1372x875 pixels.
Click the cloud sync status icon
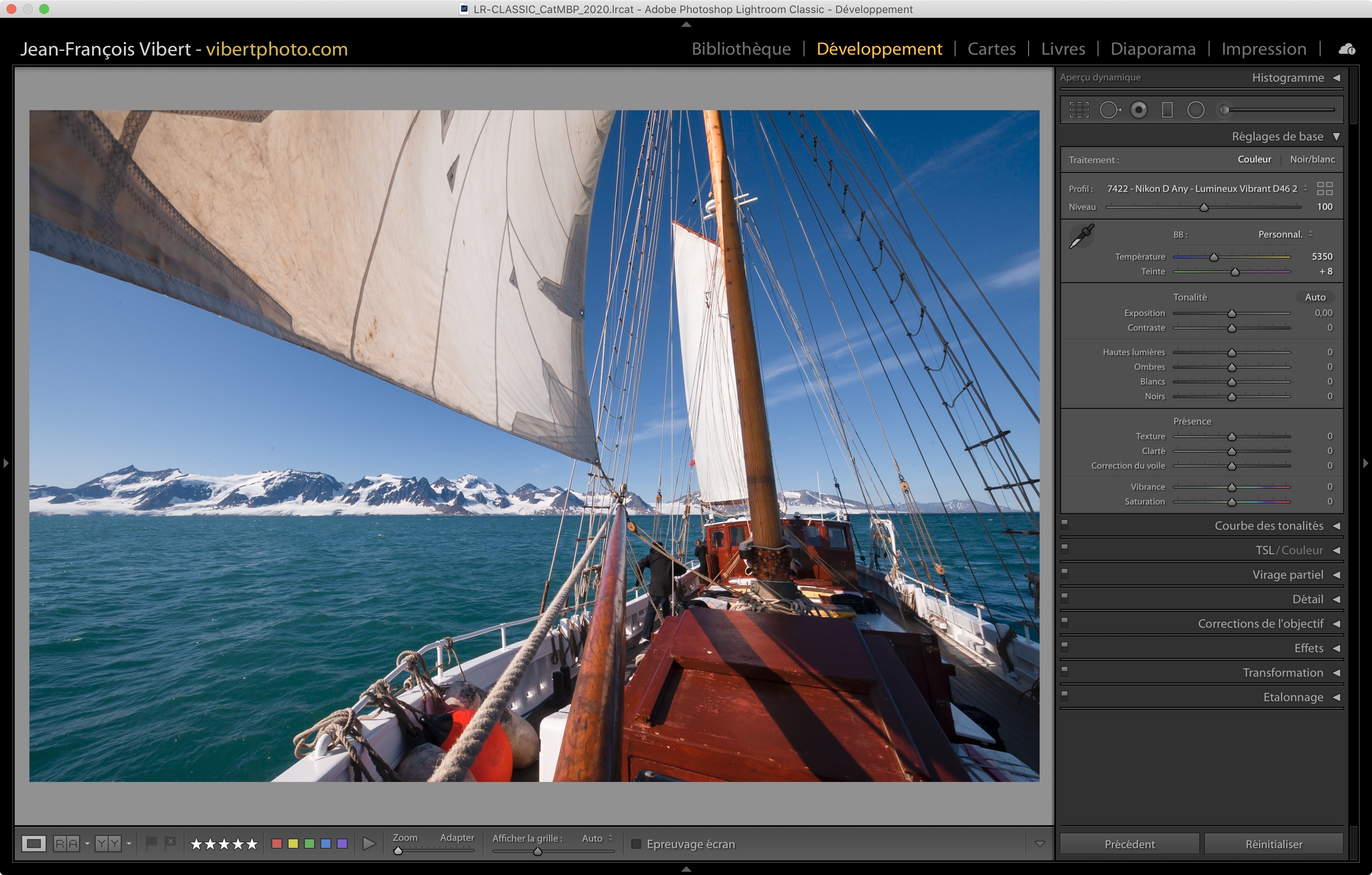pos(1346,49)
